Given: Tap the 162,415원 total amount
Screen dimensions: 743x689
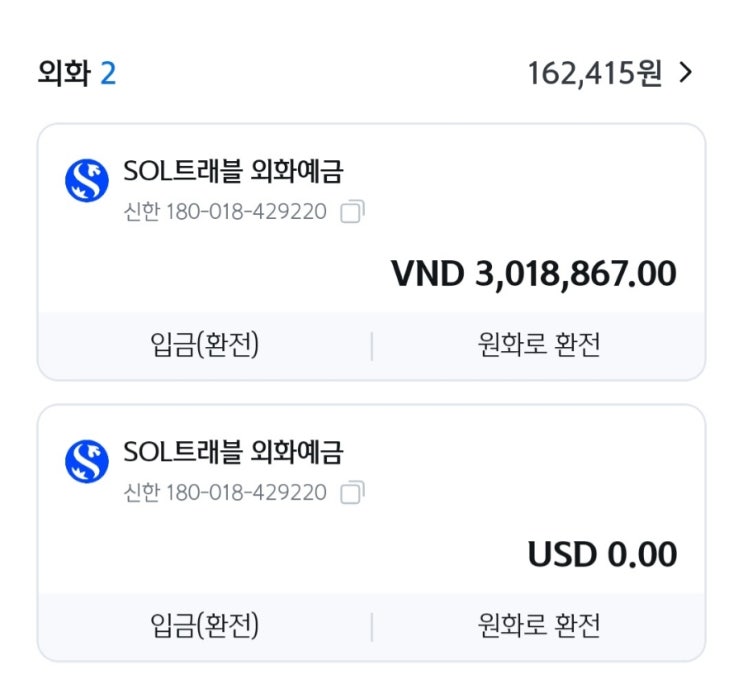Looking at the screenshot, I should 595,74.
